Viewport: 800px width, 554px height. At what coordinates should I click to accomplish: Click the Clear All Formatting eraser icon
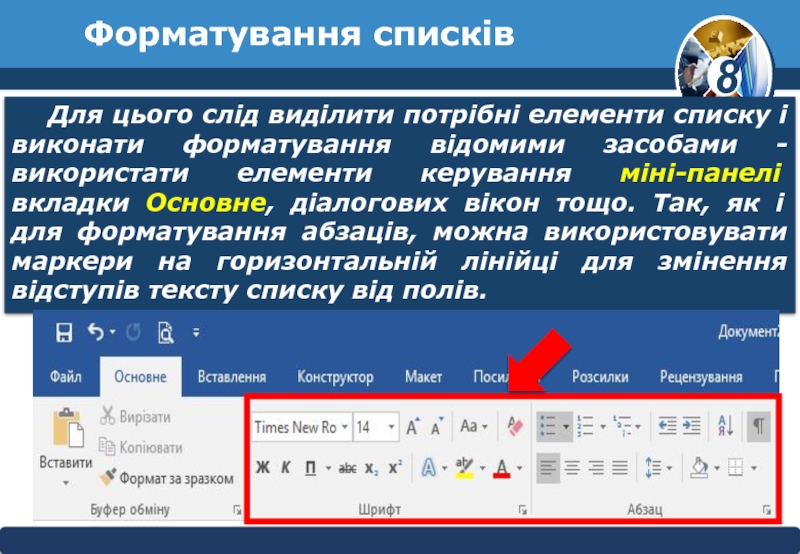(x=515, y=427)
